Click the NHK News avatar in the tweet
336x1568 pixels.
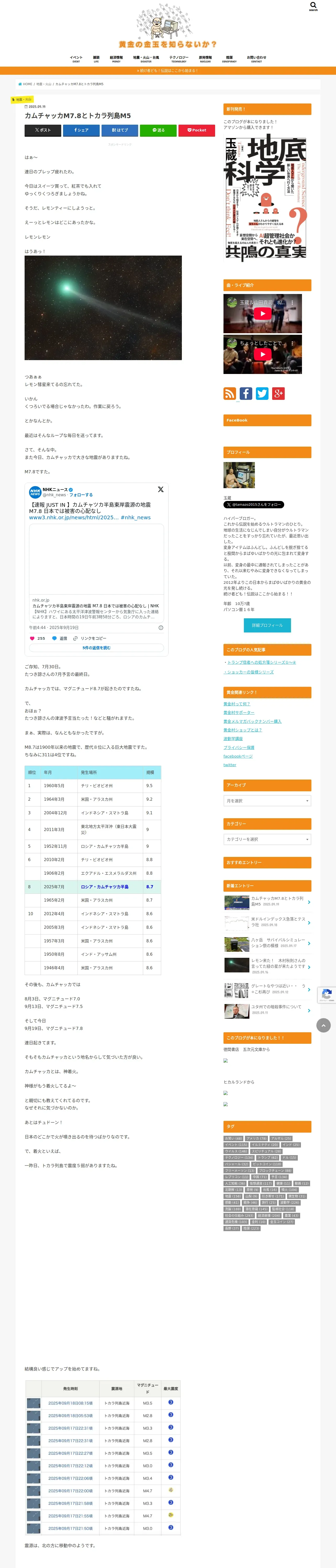(35, 492)
